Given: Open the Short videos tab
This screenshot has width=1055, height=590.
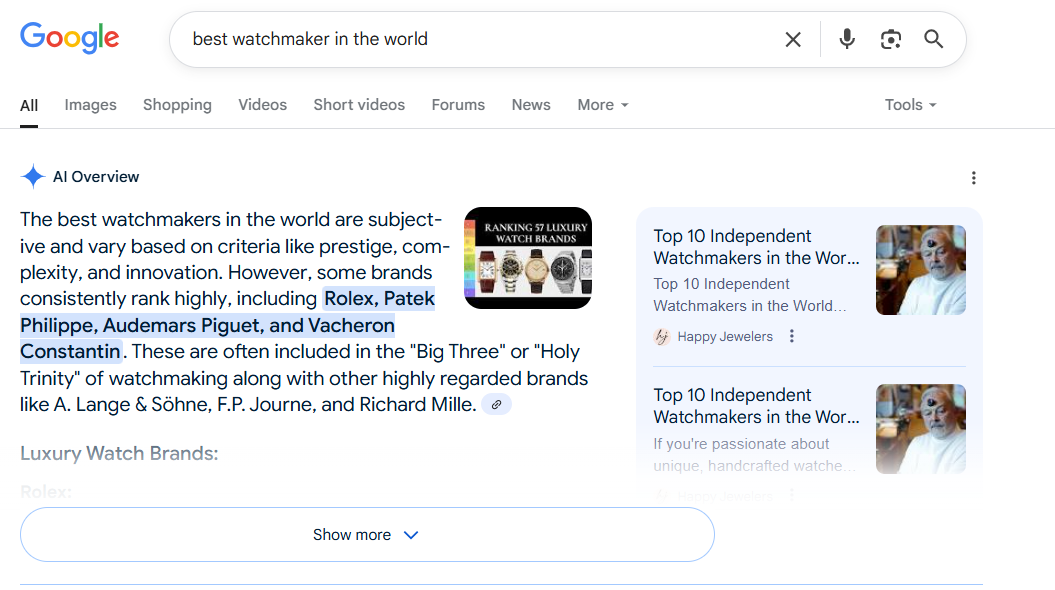Looking at the screenshot, I should 359,105.
